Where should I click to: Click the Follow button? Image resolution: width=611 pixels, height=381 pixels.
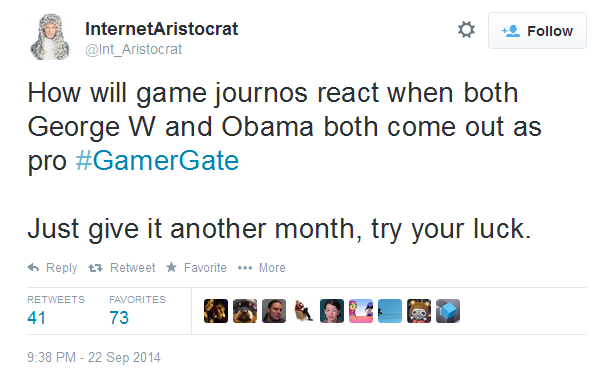537,31
